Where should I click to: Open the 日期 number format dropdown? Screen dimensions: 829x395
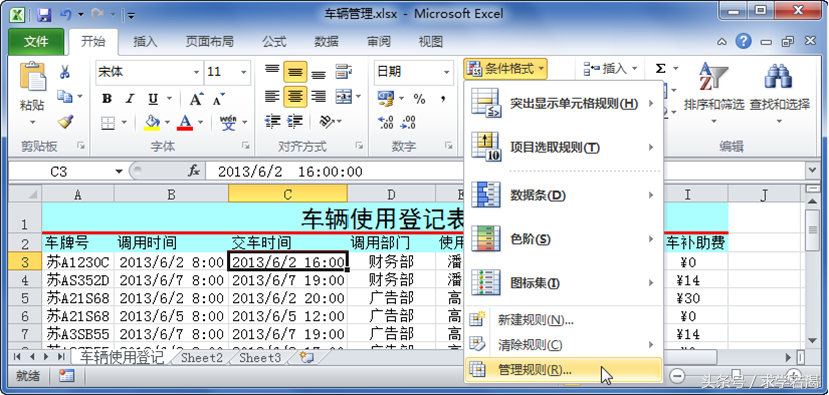(447, 72)
